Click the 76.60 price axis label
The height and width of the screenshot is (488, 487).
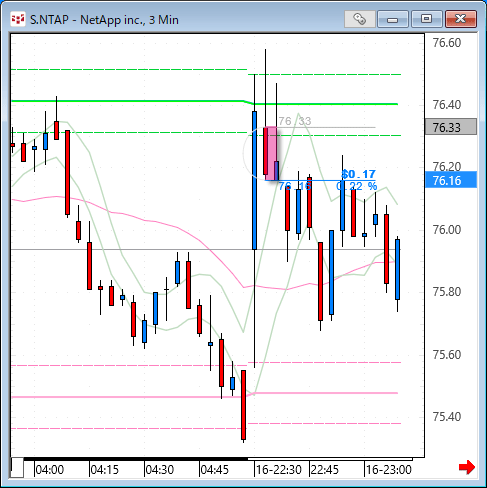[447, 43]
